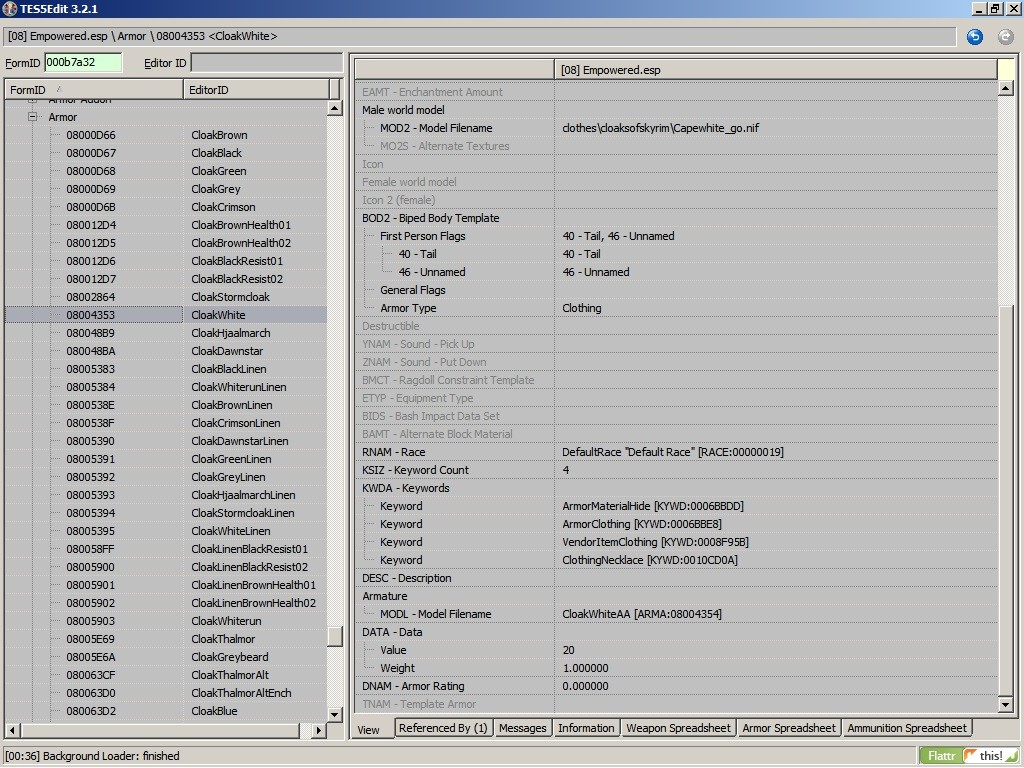The width and height of the screenshot is (1024, 768).
Task: Restore down the TES5Edit window
Action: pos(995,9)
